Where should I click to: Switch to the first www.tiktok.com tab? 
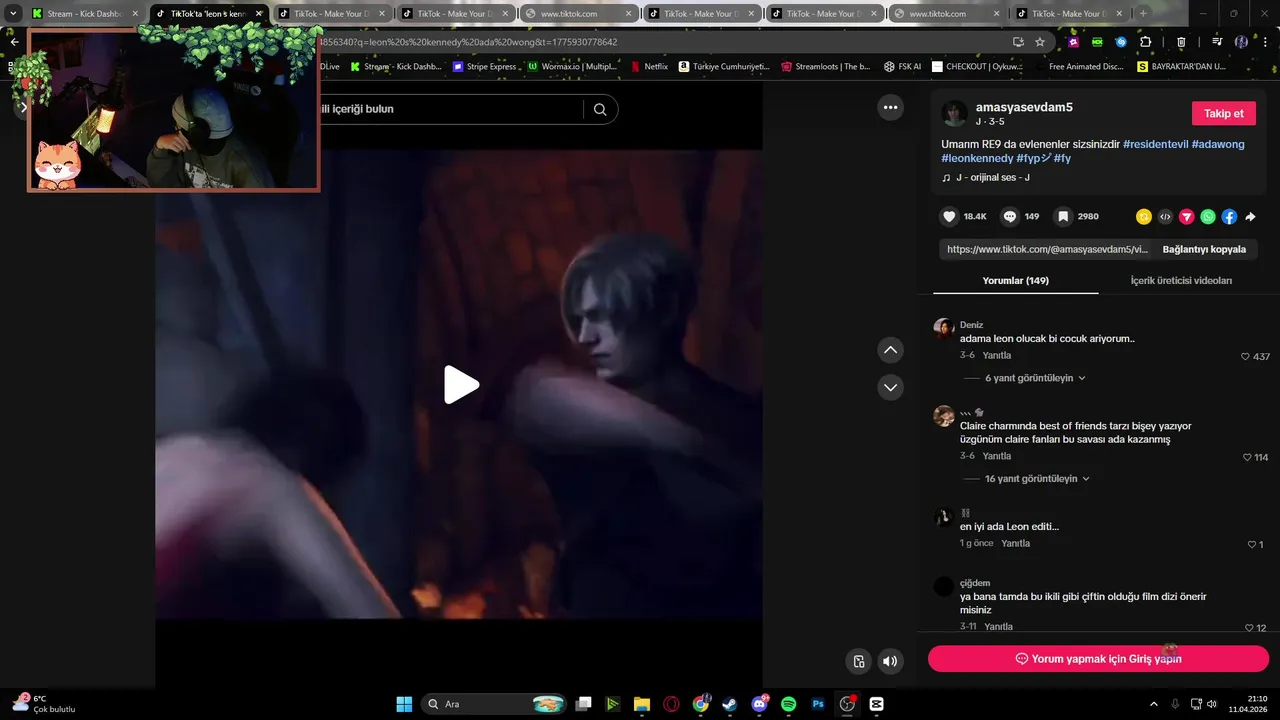click(x=578, y=14)
